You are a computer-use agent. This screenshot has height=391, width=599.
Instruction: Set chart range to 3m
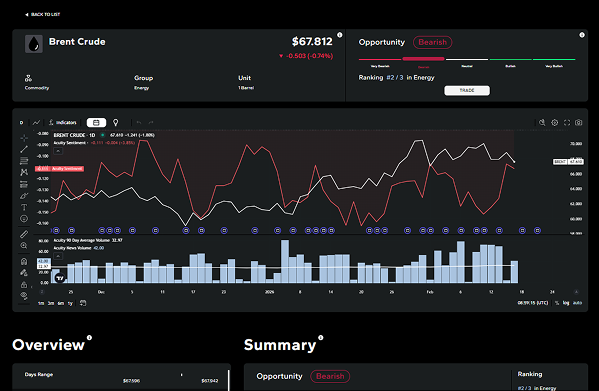(x=51, y=303)
